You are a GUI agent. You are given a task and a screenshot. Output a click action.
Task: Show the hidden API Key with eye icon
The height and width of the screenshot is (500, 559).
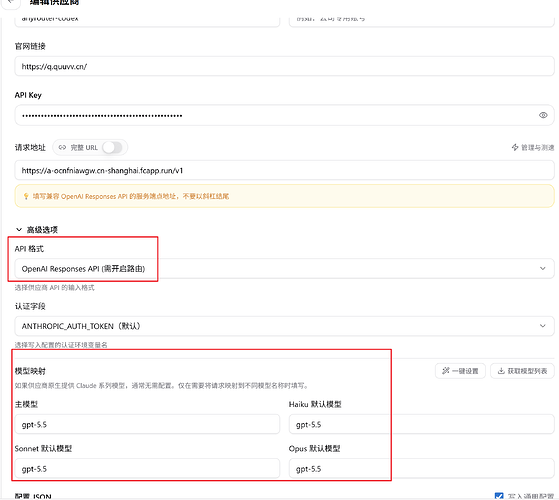(x=543, y=115)
